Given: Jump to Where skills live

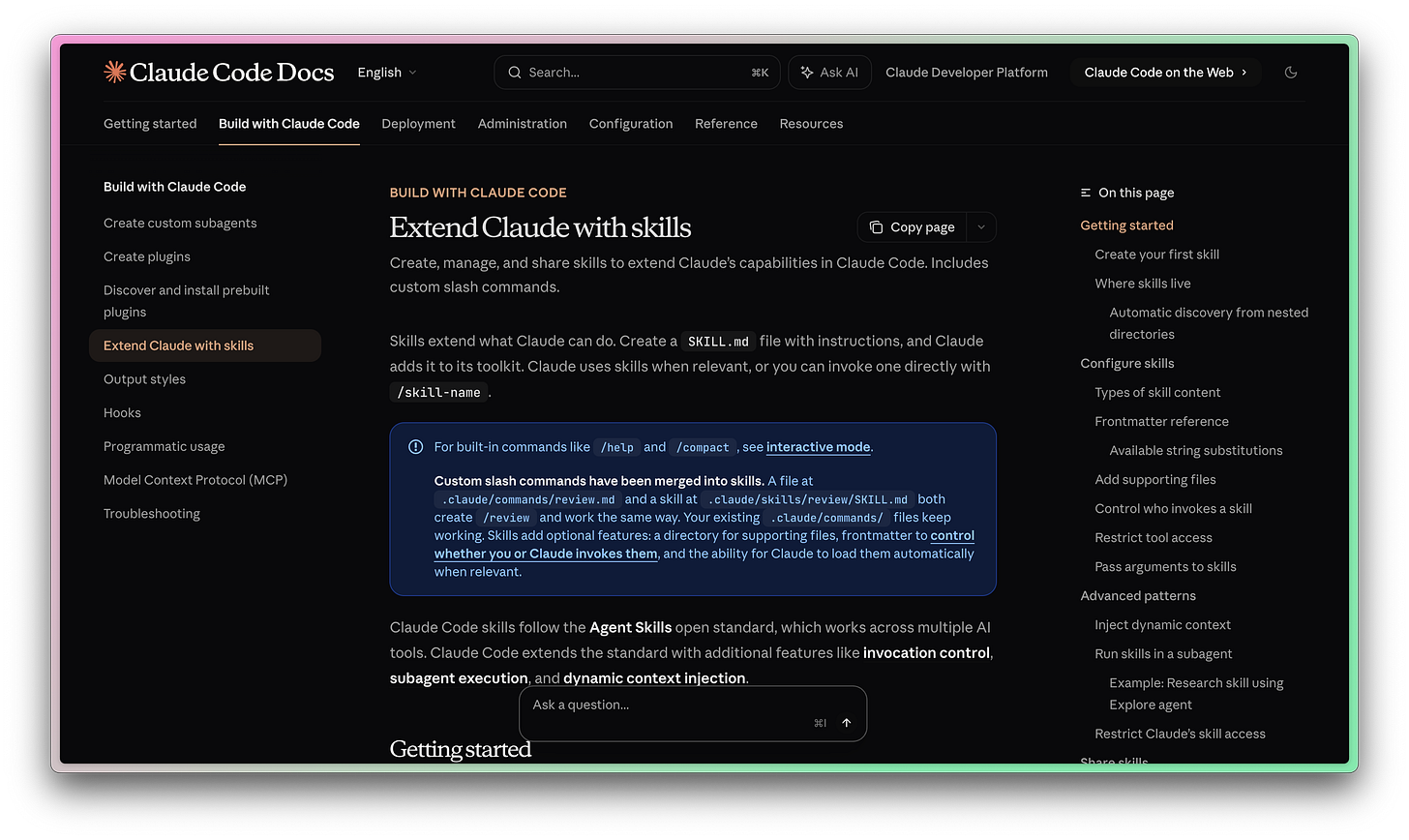Looking at the screenshot, I should pos(1143,284).
